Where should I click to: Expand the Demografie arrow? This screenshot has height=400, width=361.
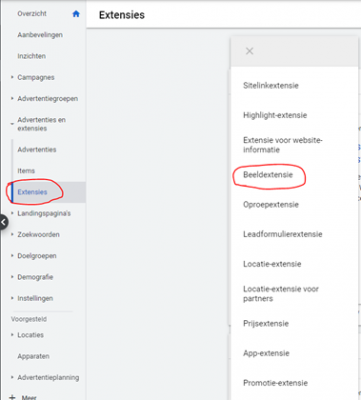(12, 277)
